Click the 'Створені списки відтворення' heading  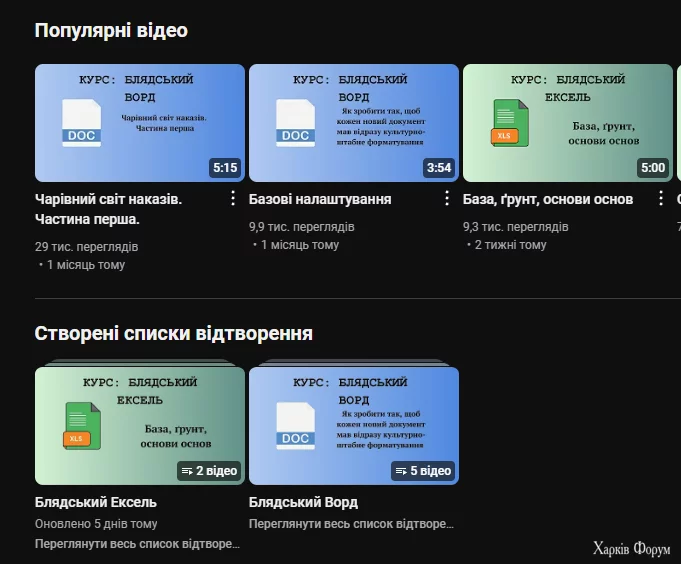174,333
